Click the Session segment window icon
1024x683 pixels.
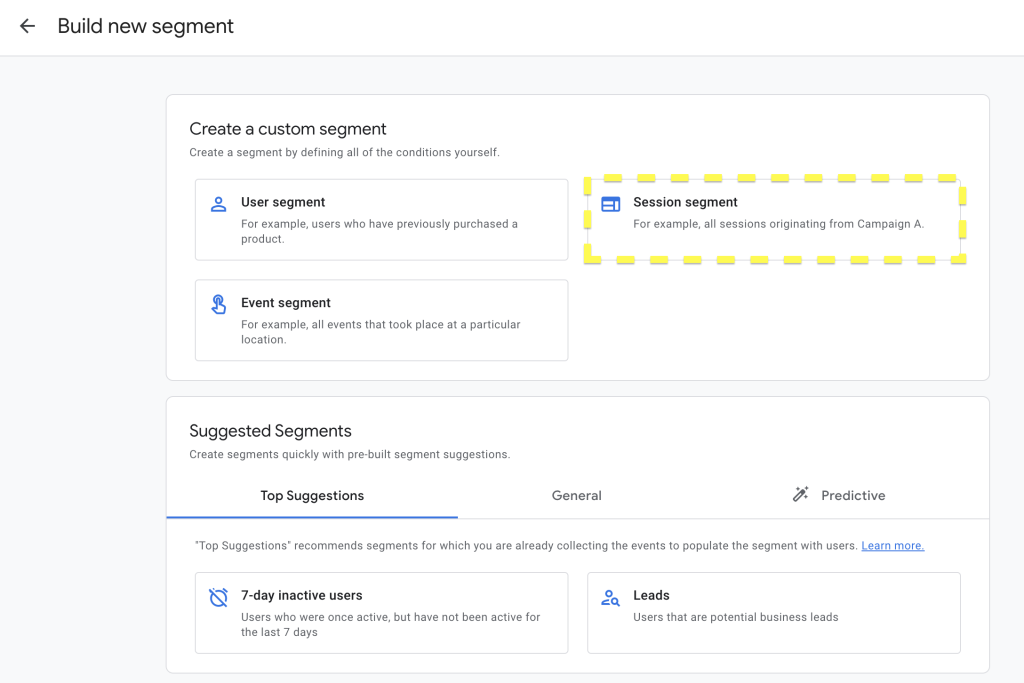click(x=610, y=204)
